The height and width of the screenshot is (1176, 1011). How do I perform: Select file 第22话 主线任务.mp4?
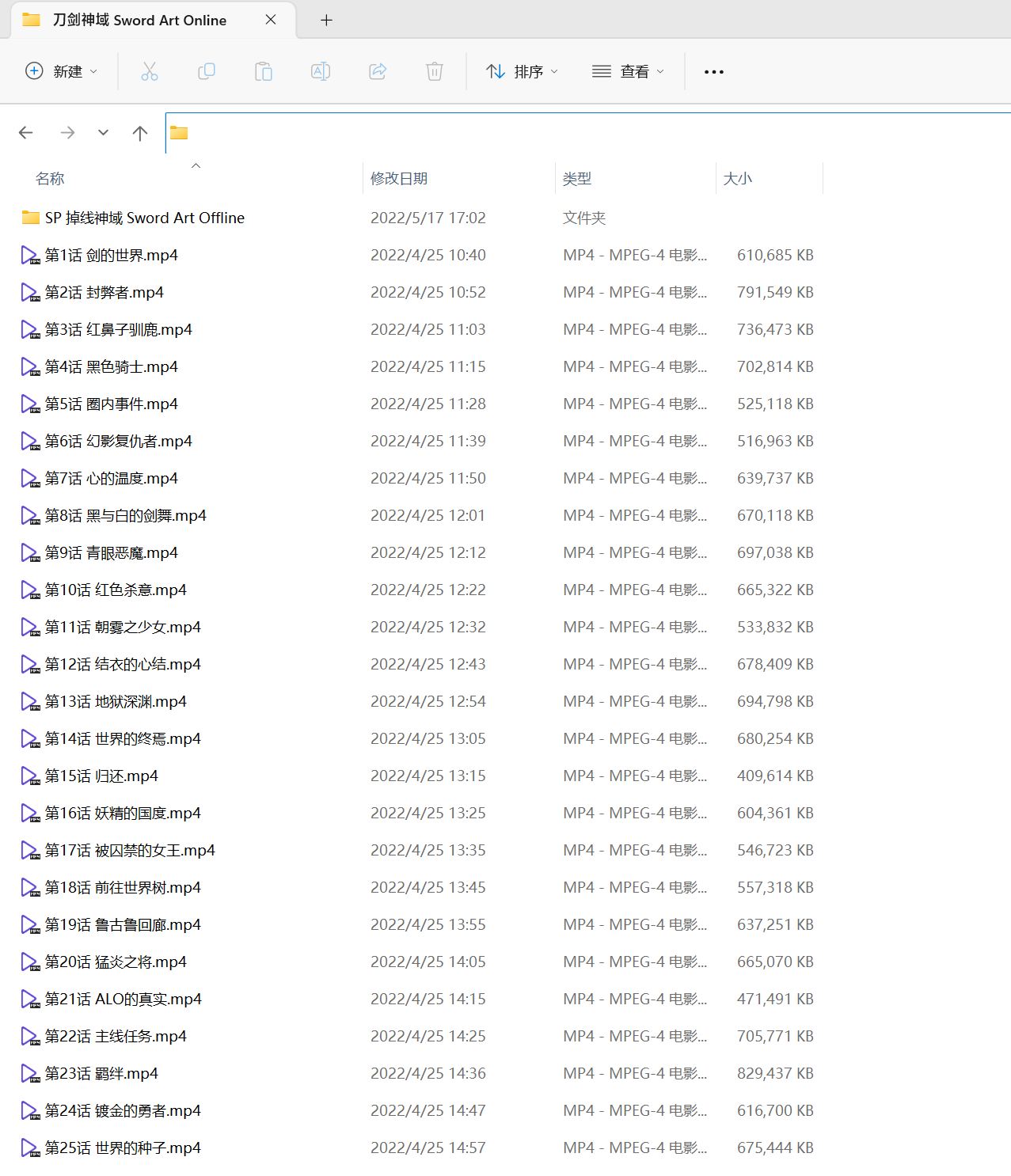point(116,1036)
